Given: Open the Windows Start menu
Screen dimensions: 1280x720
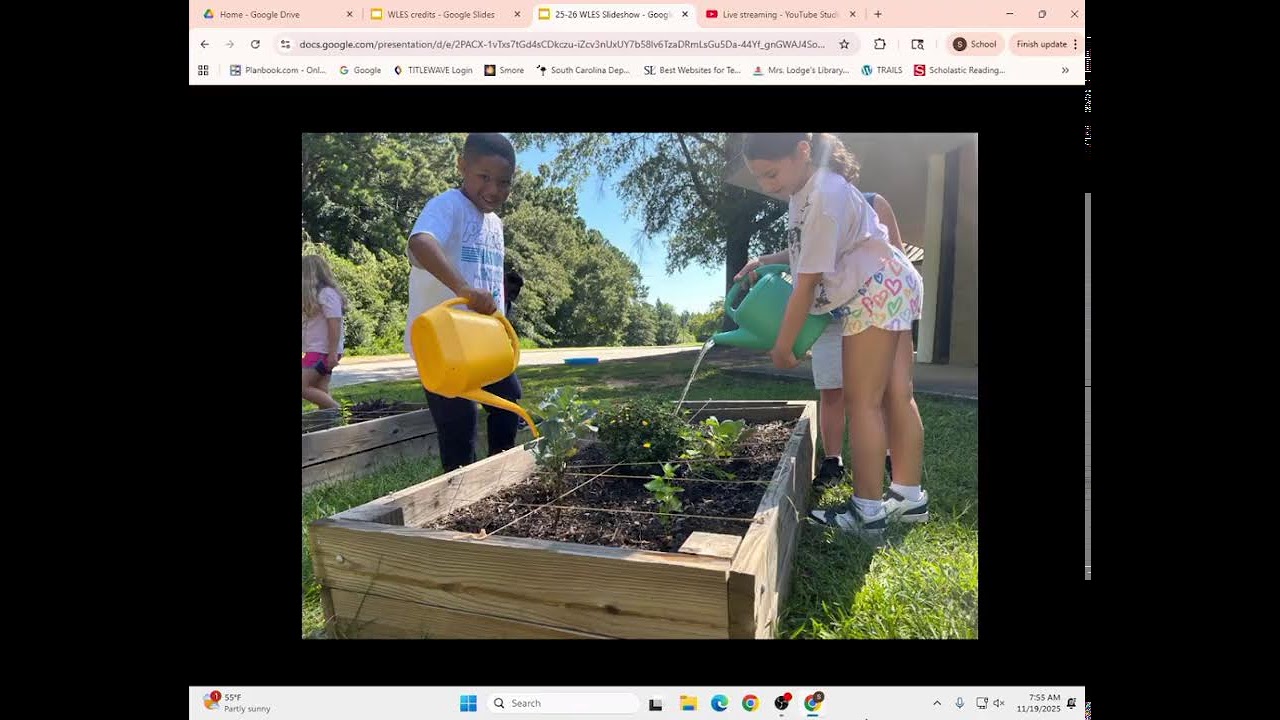Looking at the screenshot, I should (468, 703).
